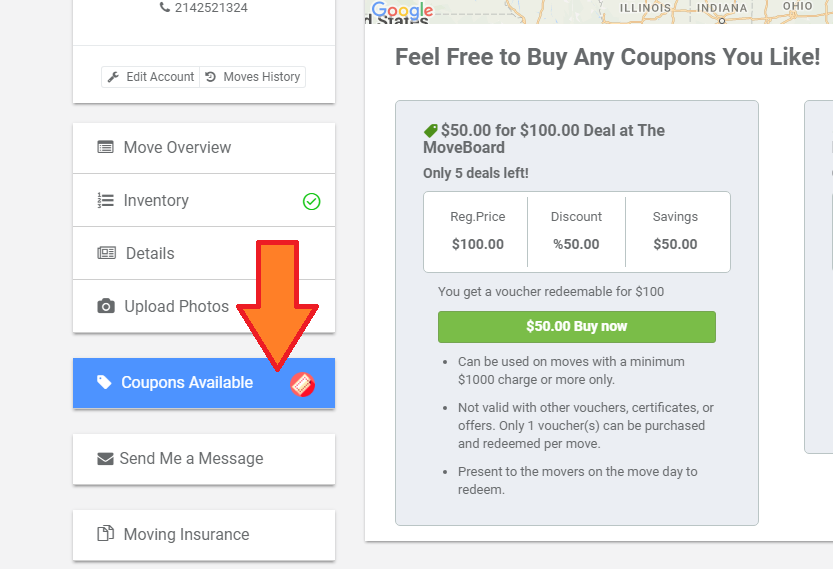The width and height of the screenshot is (833, 569).
Task: Select the Coupons Available menu item
Action: click(204, 383)
